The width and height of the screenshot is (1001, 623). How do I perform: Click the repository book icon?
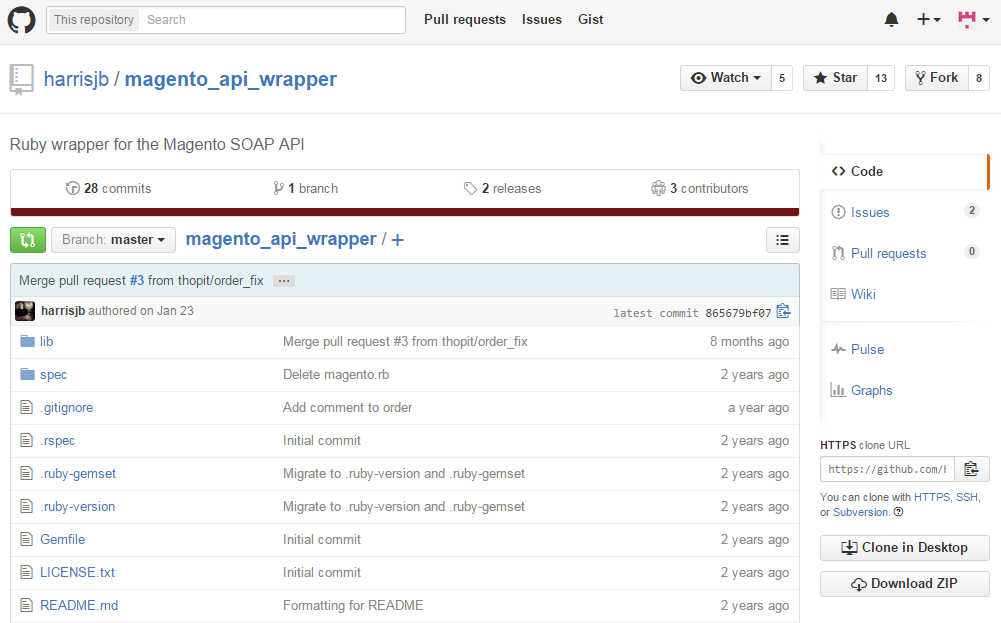(21, 80)
